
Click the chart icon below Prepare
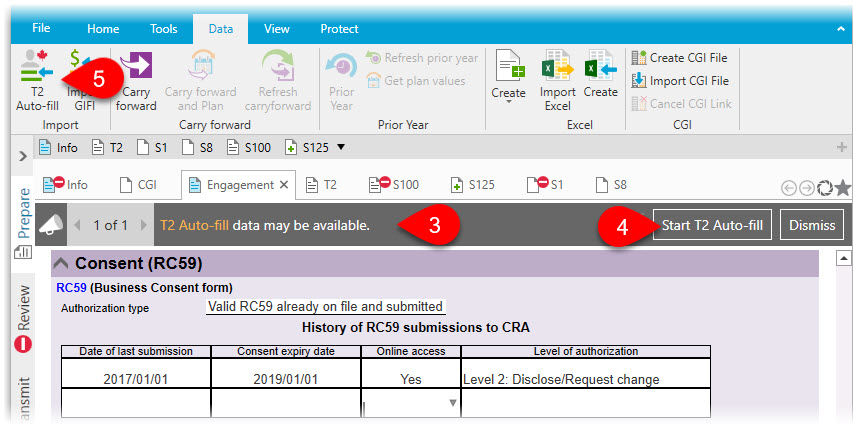pyautogui.click(x=23, y=252)
